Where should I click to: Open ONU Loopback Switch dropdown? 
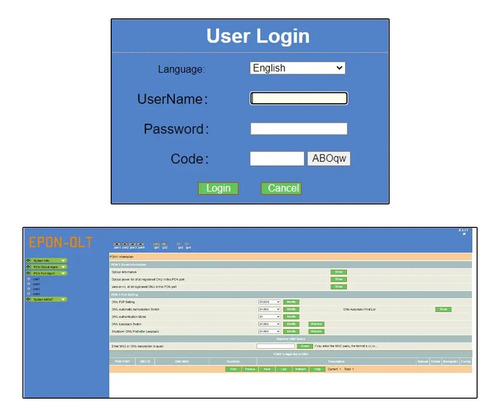[269, 324]
